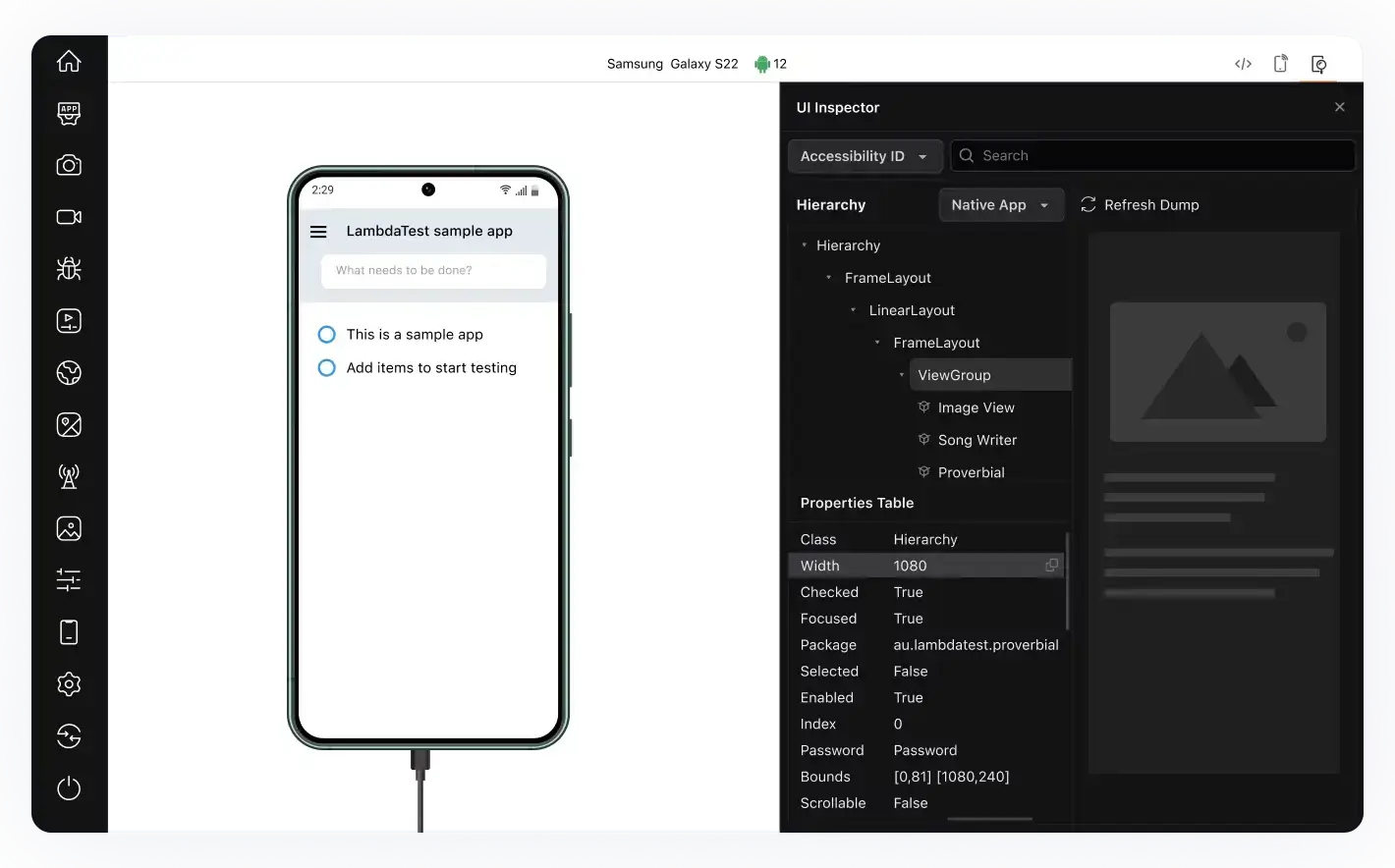Image resolution: width=1395 pixels, height=868 pixels.
Task: Open geolocation simulation via the globe icon
Action: [69, 372]
